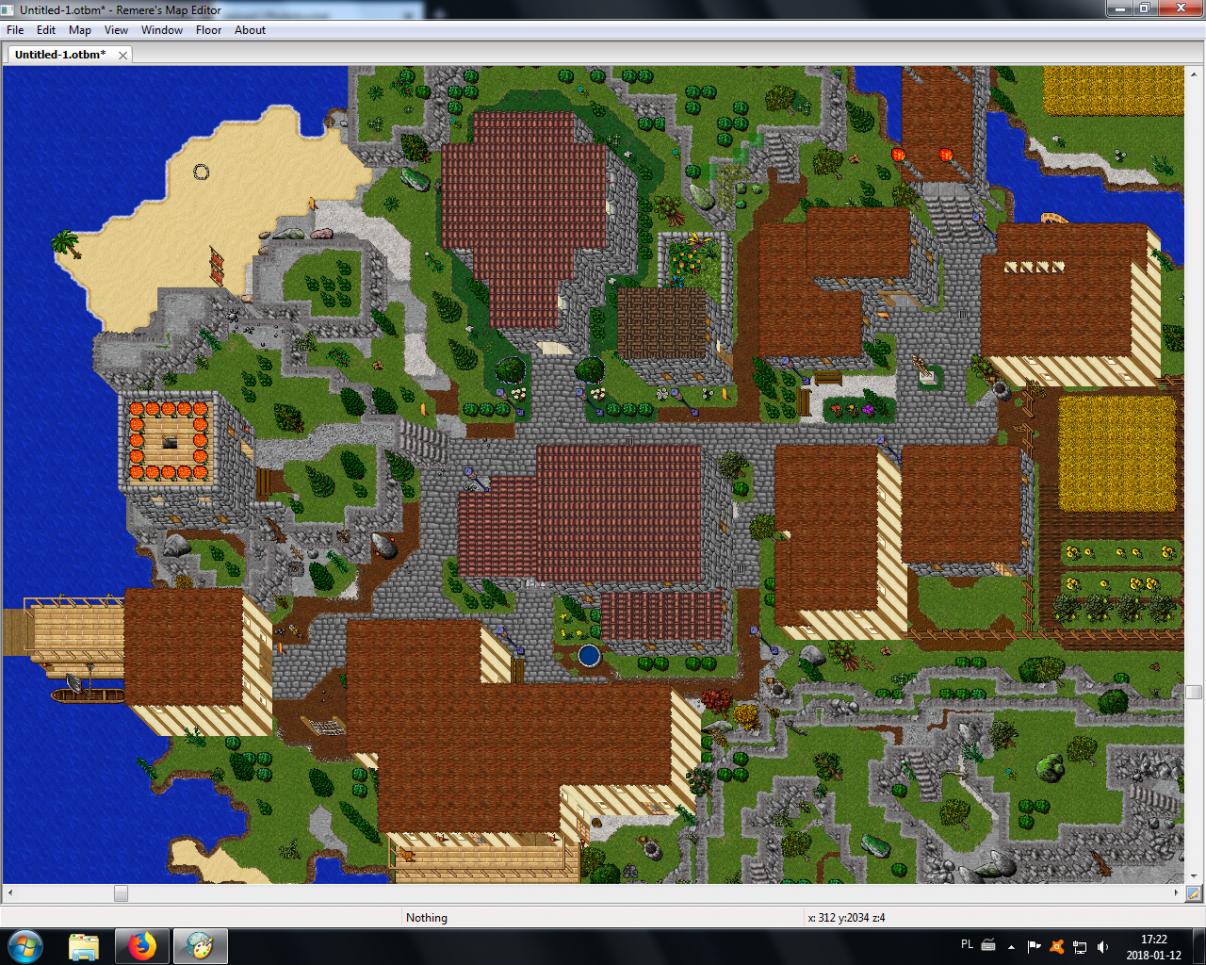Select the Untitled-1.otbm tab

click(60, 54)
